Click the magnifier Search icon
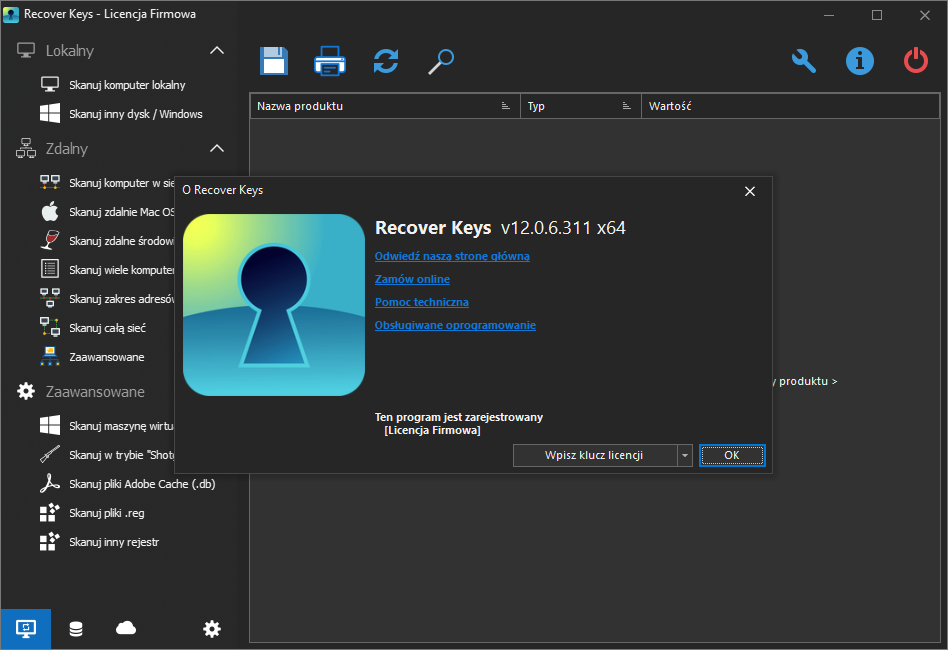 (x=441, y=62)
